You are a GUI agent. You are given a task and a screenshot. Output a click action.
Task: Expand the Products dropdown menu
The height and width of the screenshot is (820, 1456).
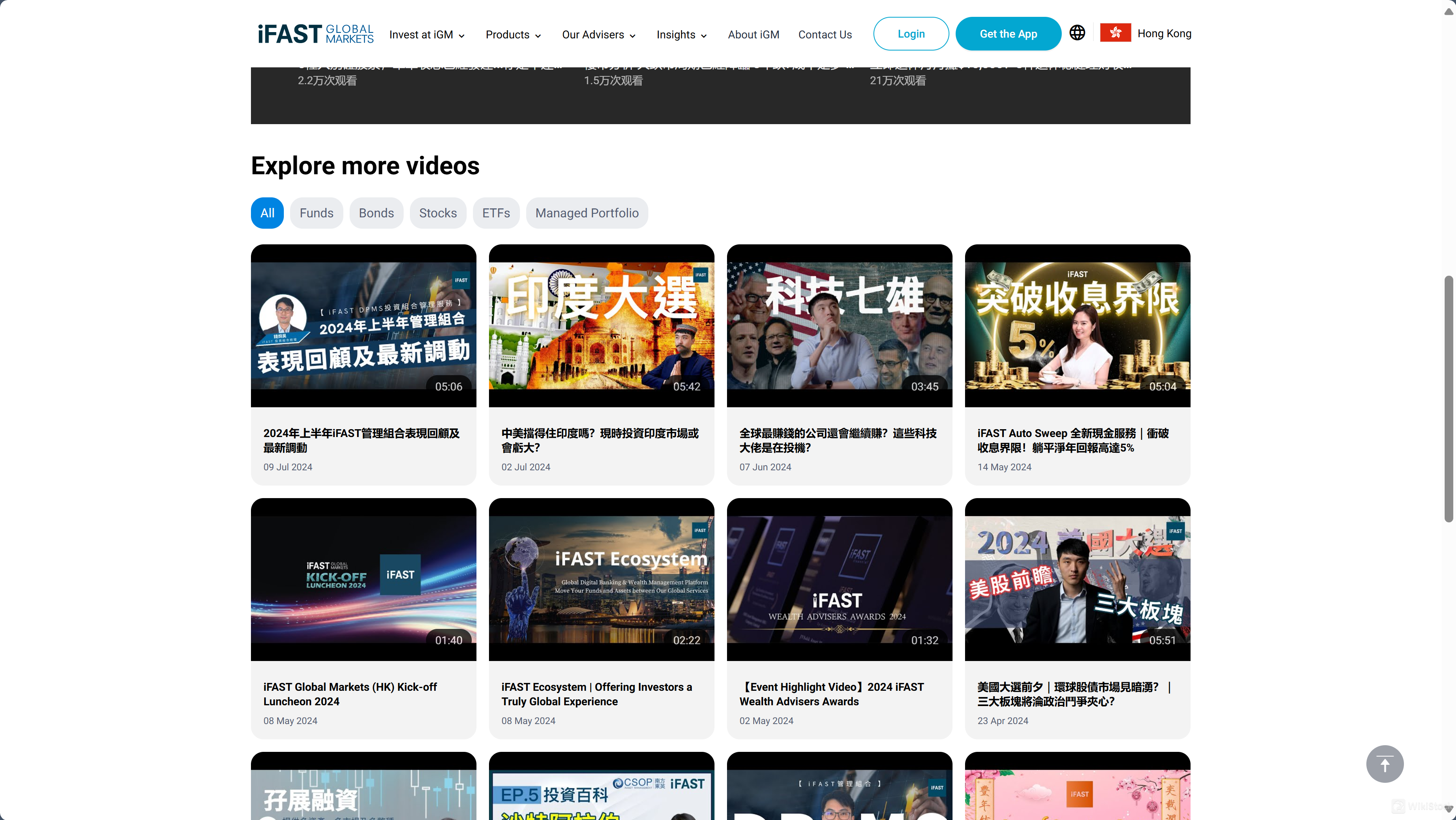513,34
